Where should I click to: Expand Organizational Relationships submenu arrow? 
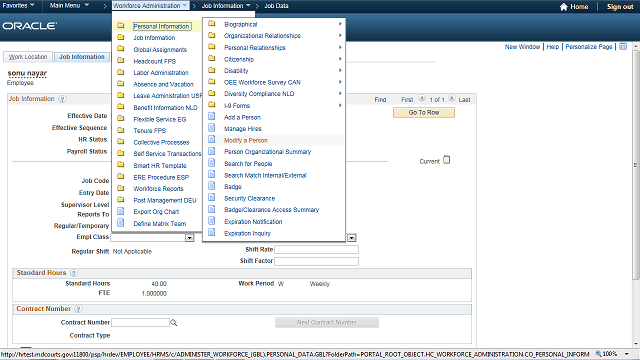tap(340, 36)
